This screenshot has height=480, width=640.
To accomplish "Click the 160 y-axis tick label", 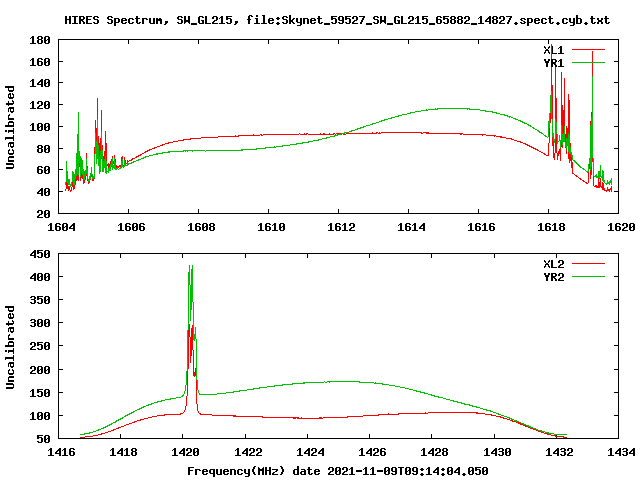I will tap(40, 62).
